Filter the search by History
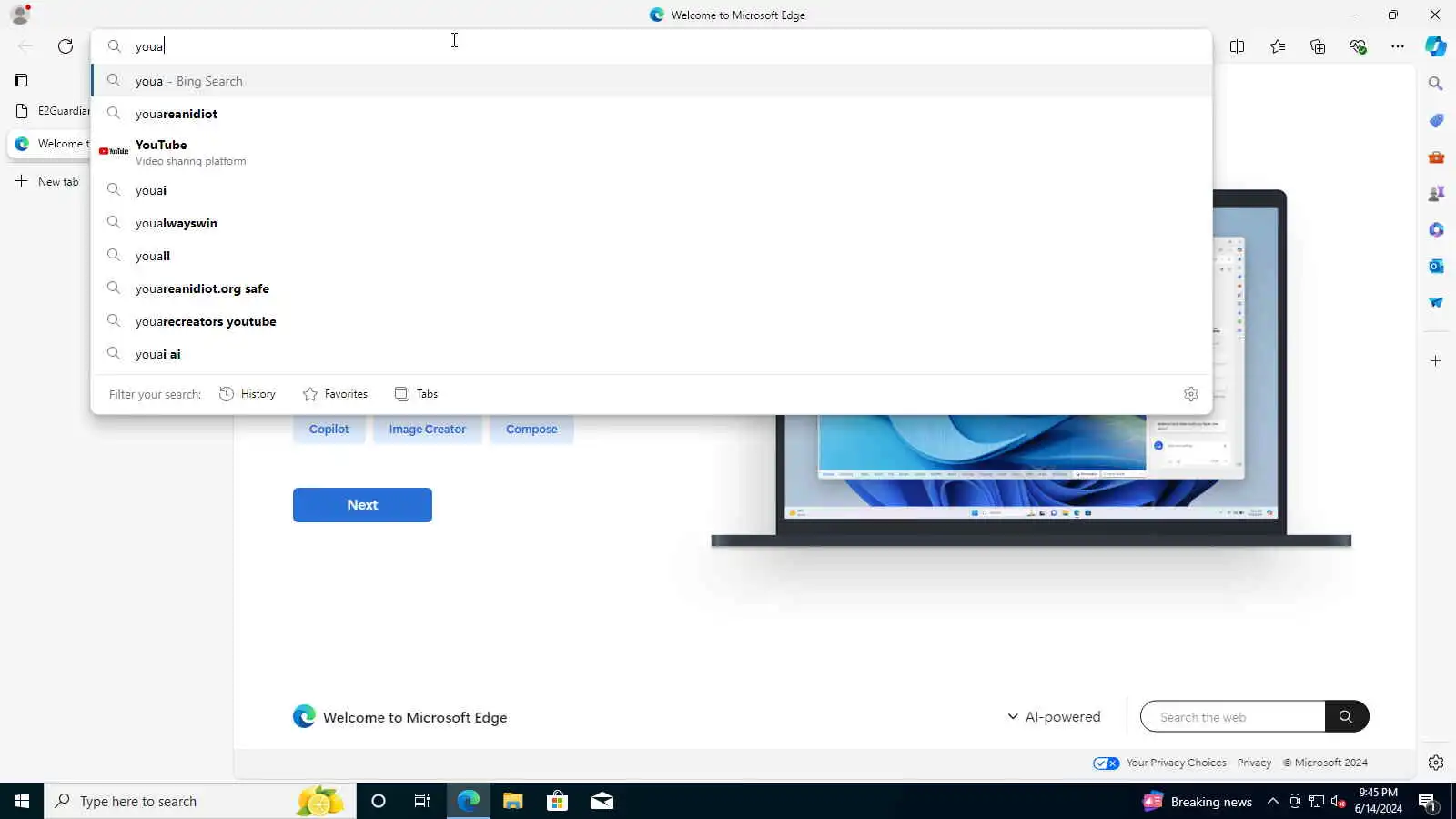 point(248,394)
